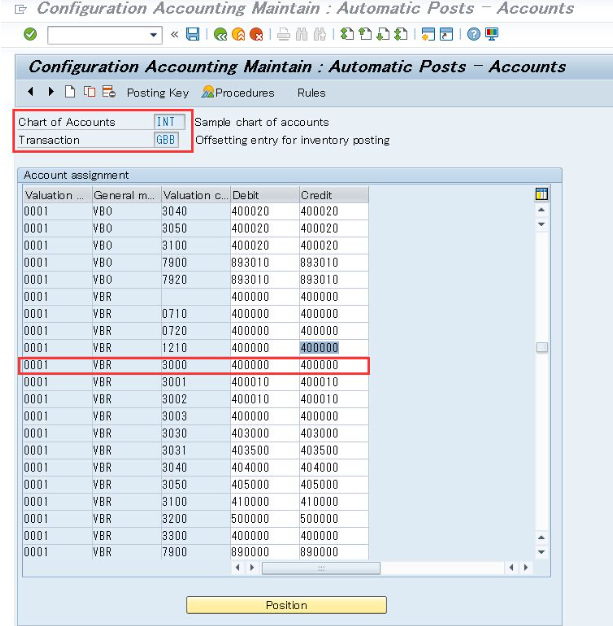613x626 pixels.
Task: Click Debit 403500 in VBR 3031 row
Action: (265, 450)
